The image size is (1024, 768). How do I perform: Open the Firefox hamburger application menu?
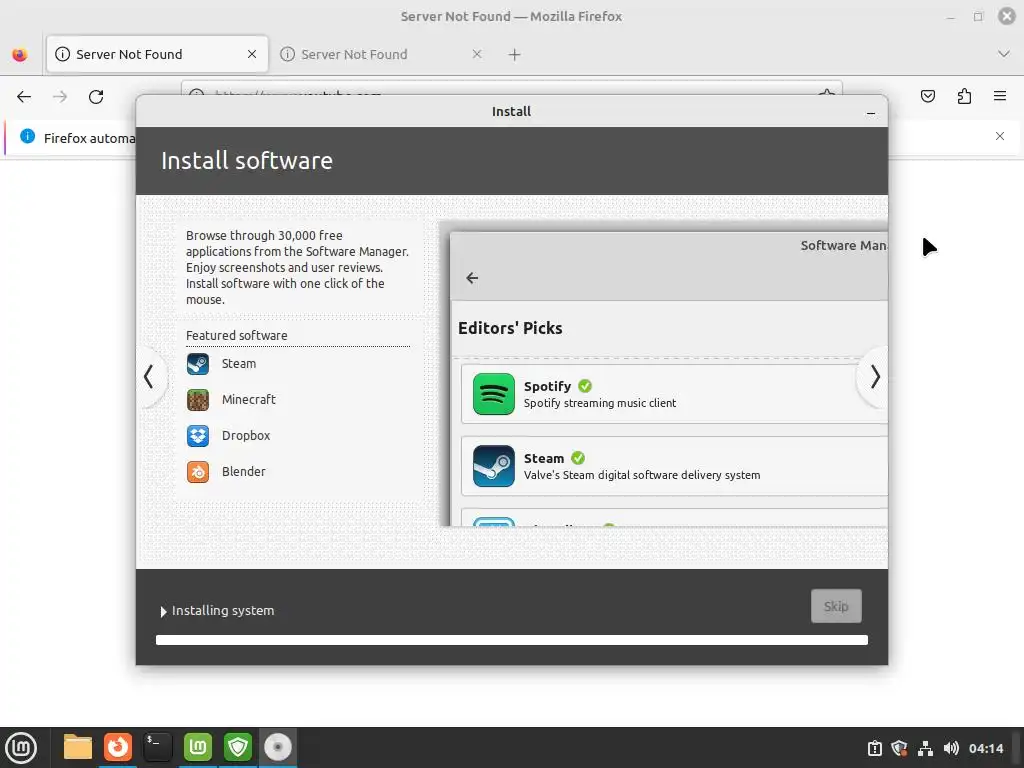click(1000, 97)
